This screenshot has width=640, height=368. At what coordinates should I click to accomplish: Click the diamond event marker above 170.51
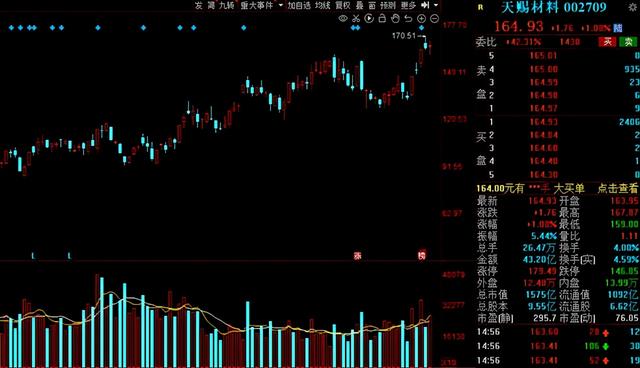click(x=422, y=28)
